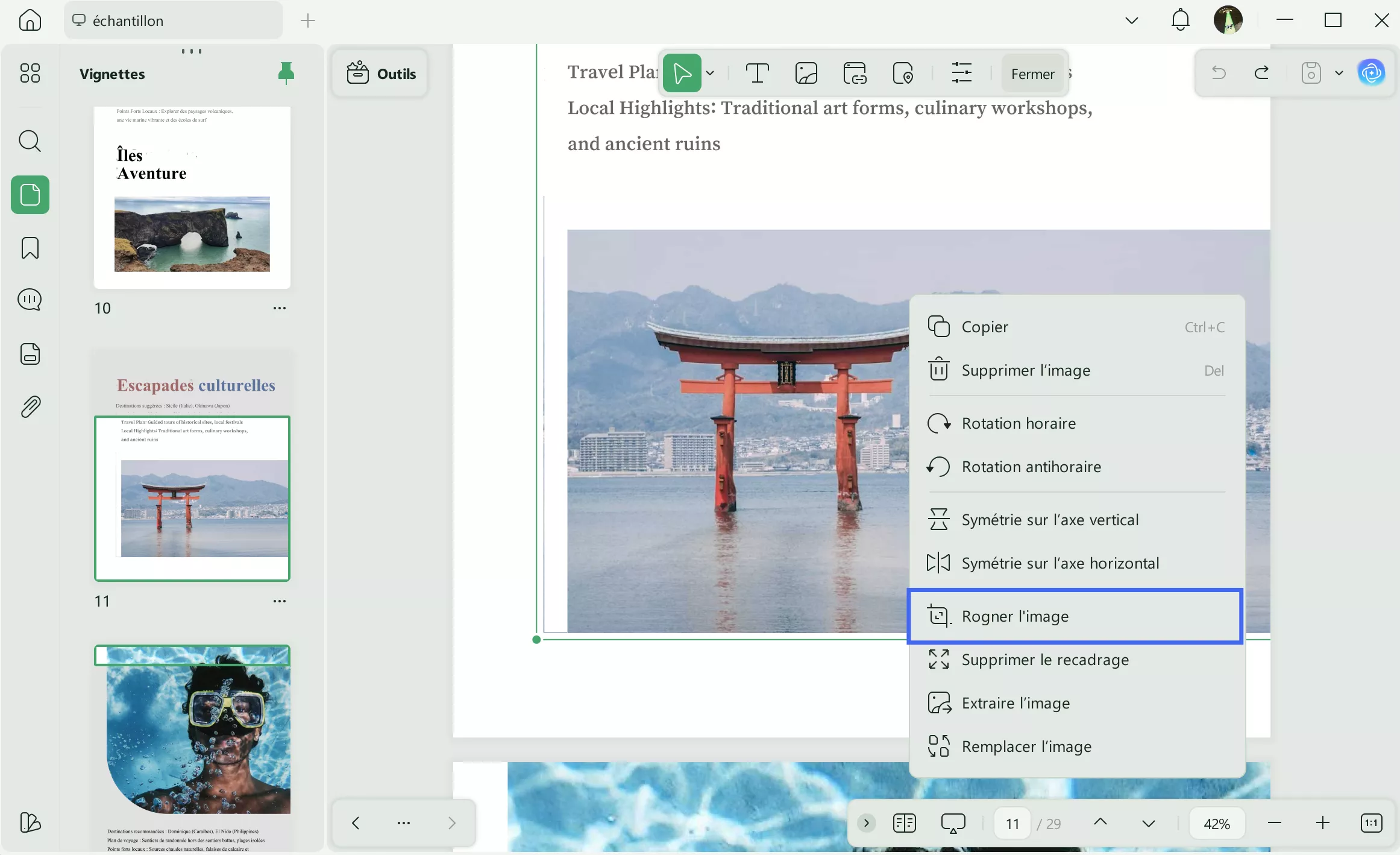This screenshot has height=855, width=1400.
Task: Click the insert image tool icon
Action: coord(806,74)
